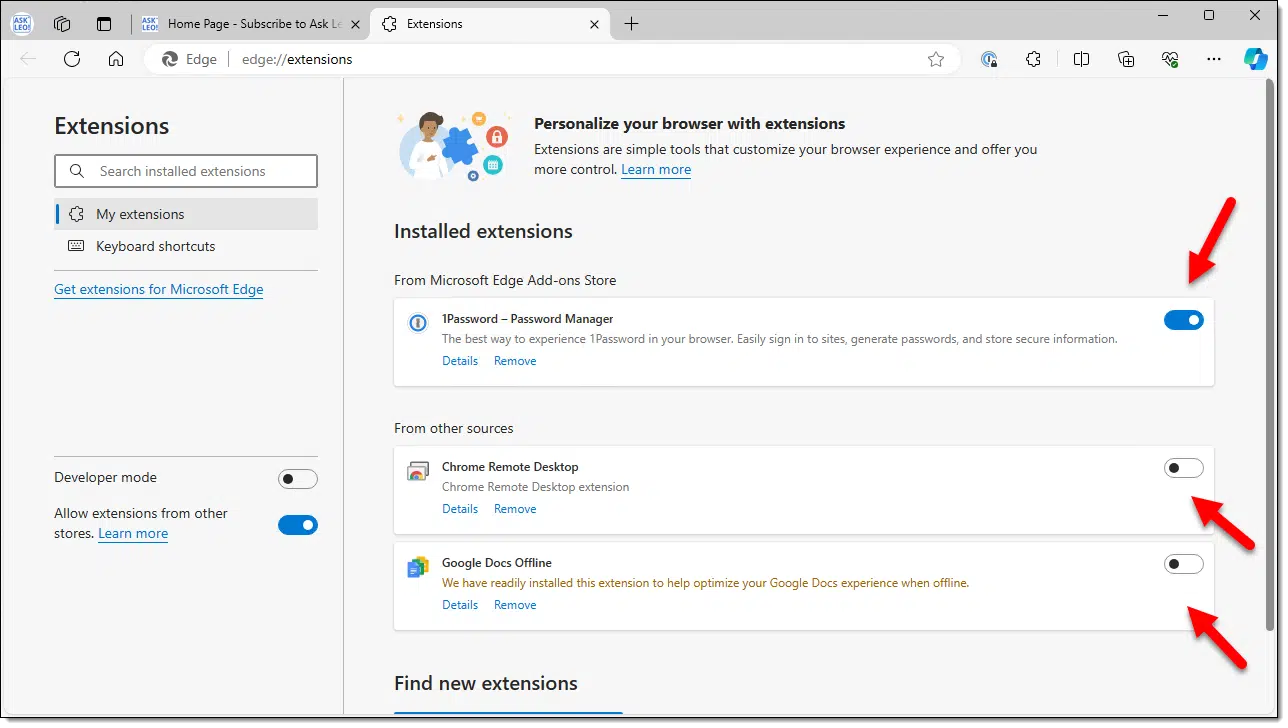Click the edge://extensions address bar
This screenshot has height=728, width=1288.
point(553,59)
